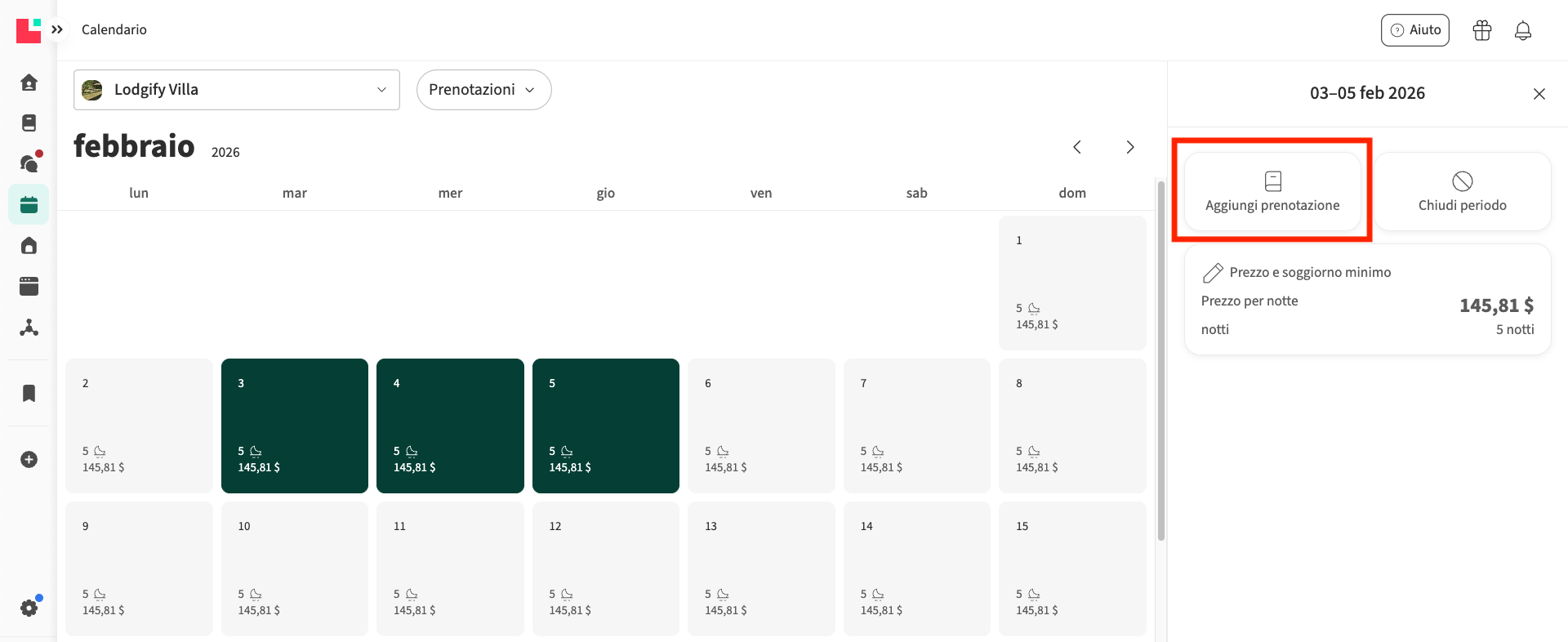The width and height of the screenshot is (1568, 642).
Task: Open the Lodgify Villa property dropdown
Action: coord(237,90)
